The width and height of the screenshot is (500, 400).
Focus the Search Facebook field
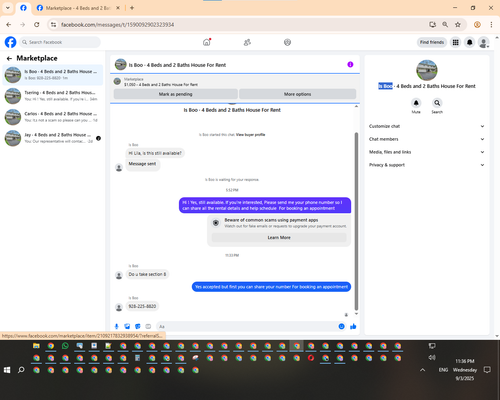[60, 42]
